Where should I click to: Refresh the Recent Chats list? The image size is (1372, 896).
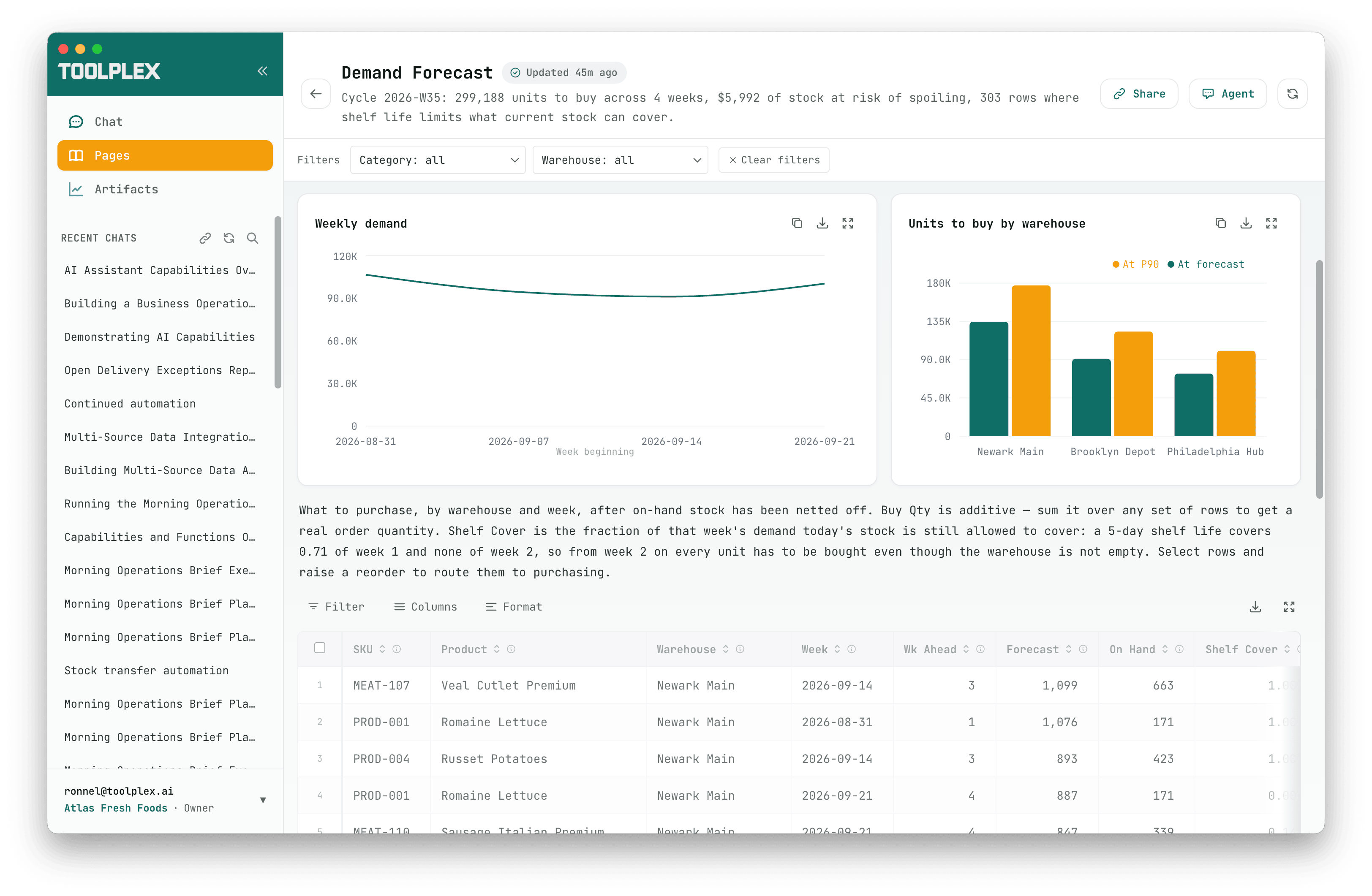[x=229, y=238]
